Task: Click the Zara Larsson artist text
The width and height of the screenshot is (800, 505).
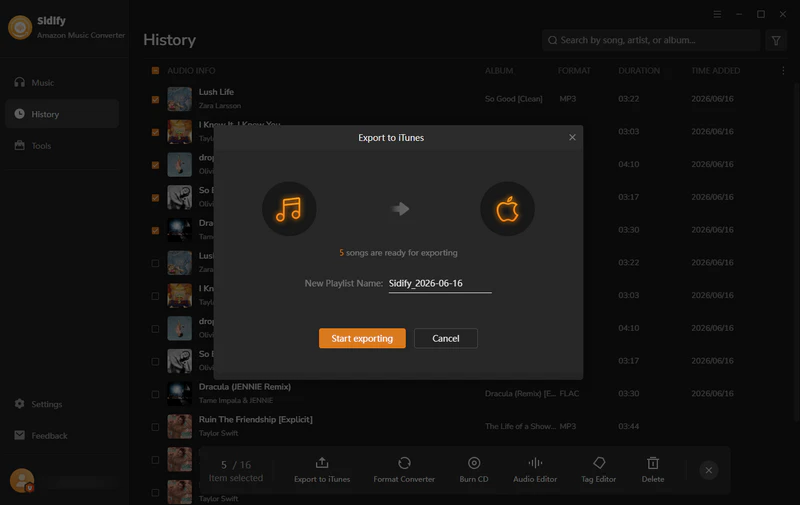Action: [x=219, y=106]
